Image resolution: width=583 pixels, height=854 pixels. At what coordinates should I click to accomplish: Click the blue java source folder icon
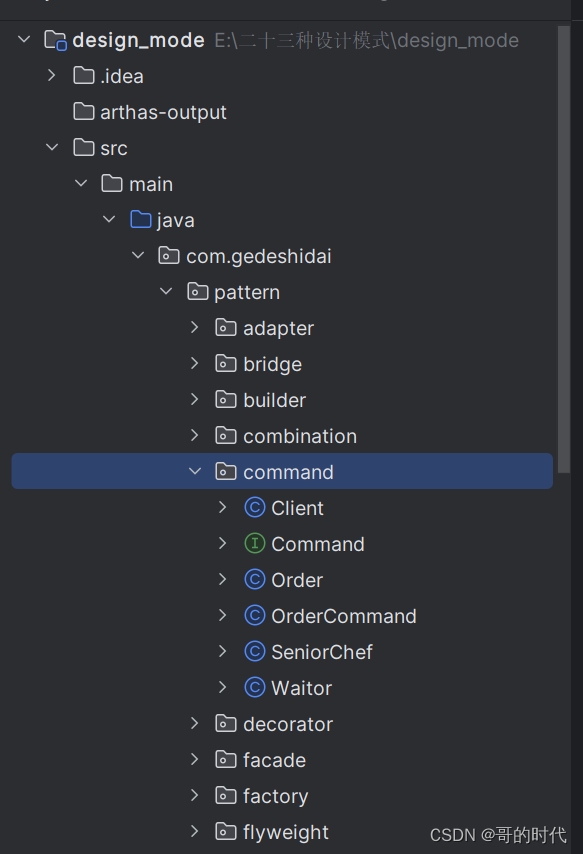(141, 219)
